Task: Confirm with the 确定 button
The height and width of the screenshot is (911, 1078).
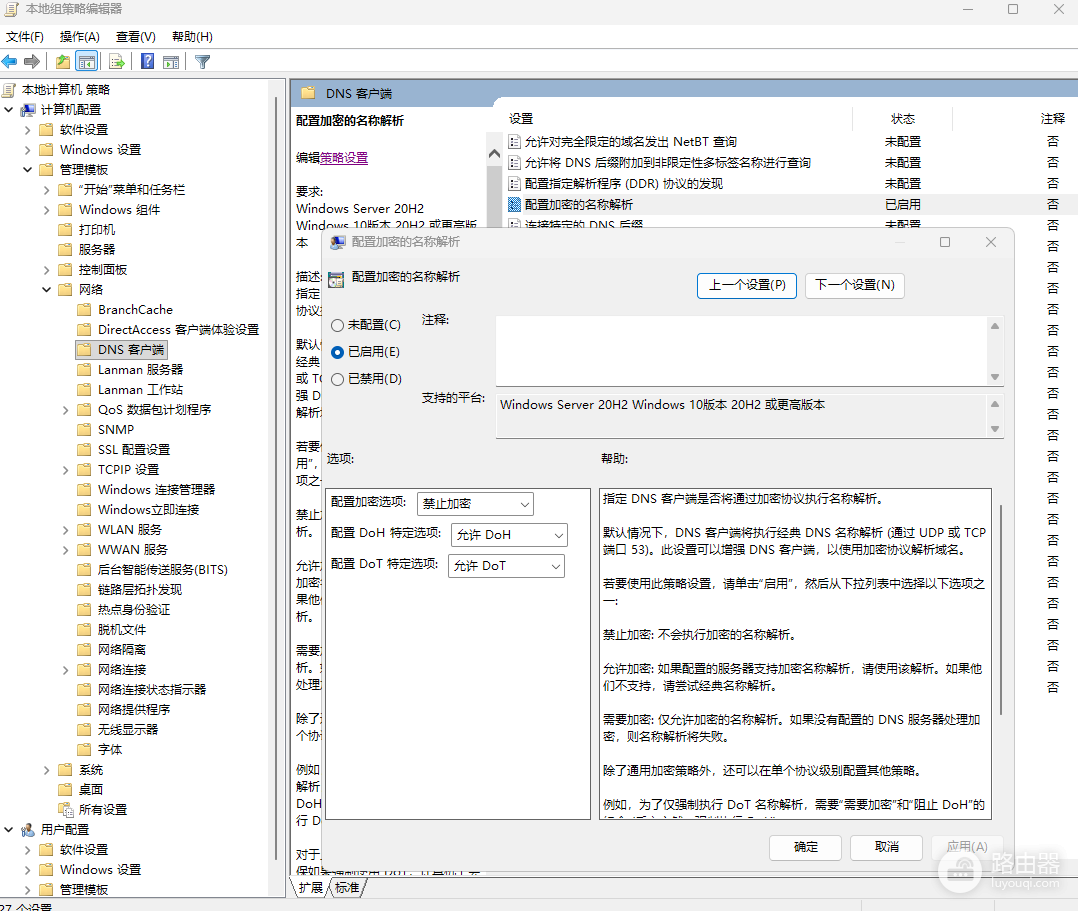Action: coord(806,847)
